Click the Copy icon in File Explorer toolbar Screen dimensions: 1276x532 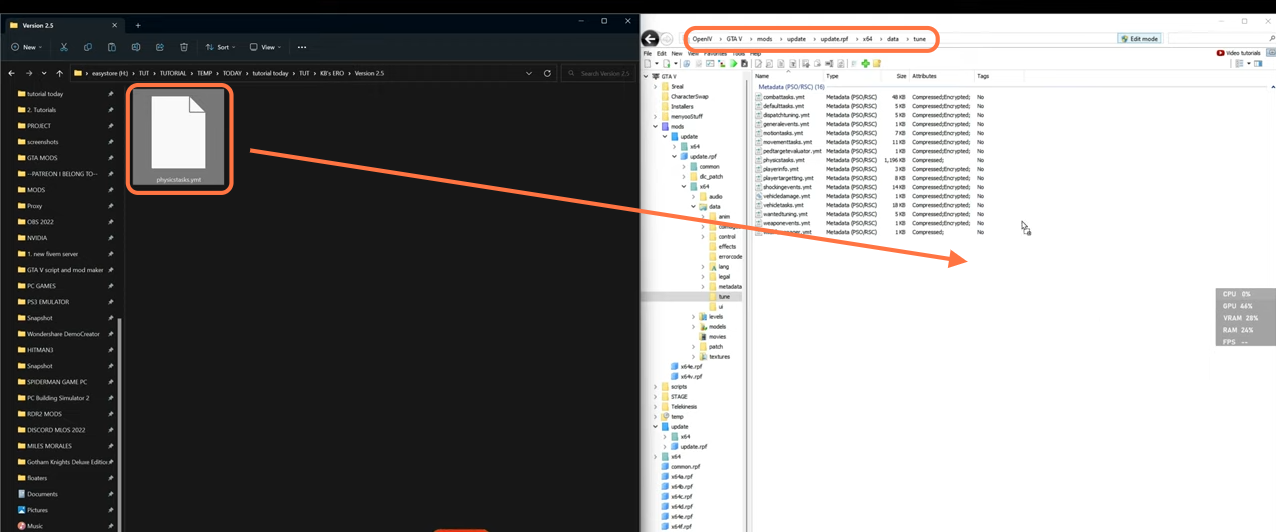point(87,47)
